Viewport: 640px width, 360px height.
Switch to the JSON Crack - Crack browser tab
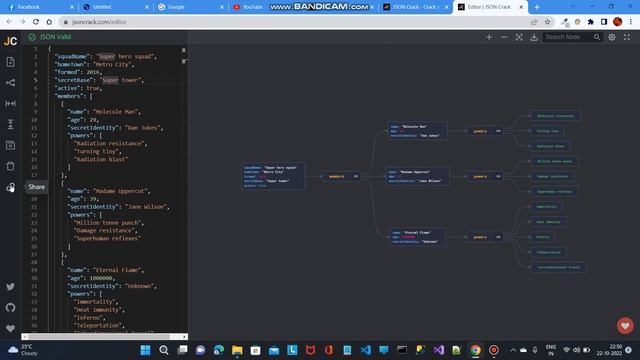point(416,7)
